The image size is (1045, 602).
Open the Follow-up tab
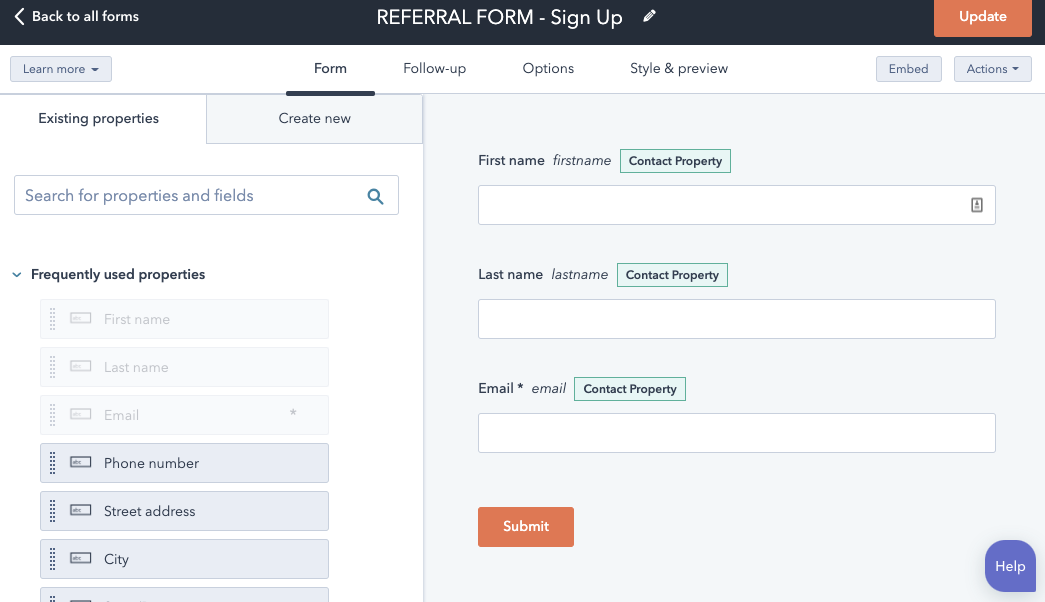click(x=434, y=68)
